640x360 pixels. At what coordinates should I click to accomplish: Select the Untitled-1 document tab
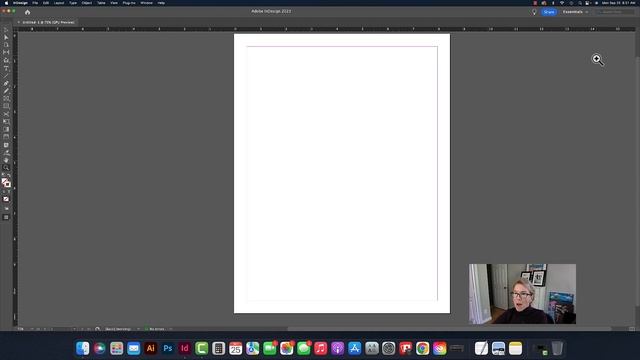48,22
